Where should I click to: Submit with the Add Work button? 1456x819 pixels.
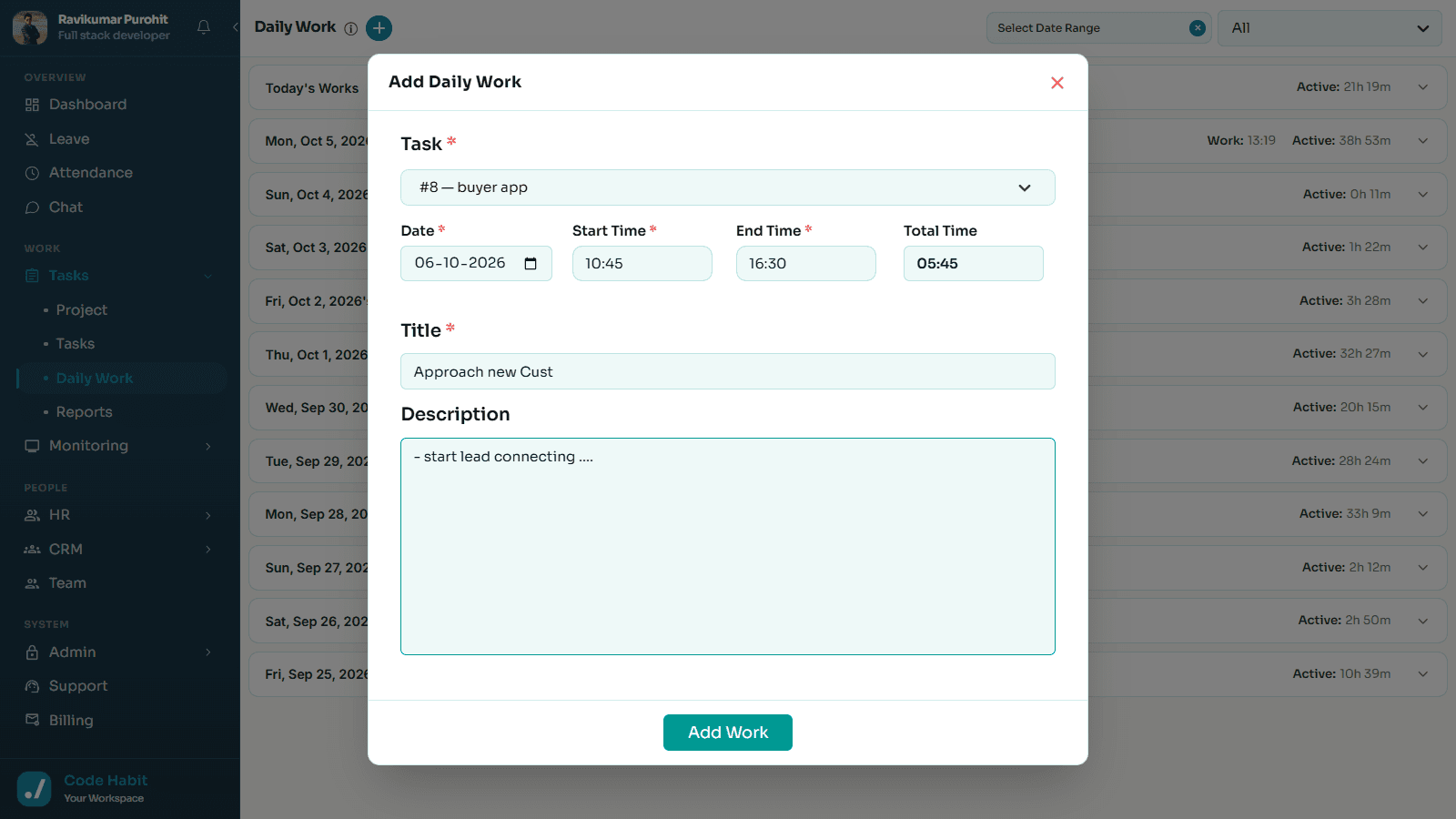[728, 733]
